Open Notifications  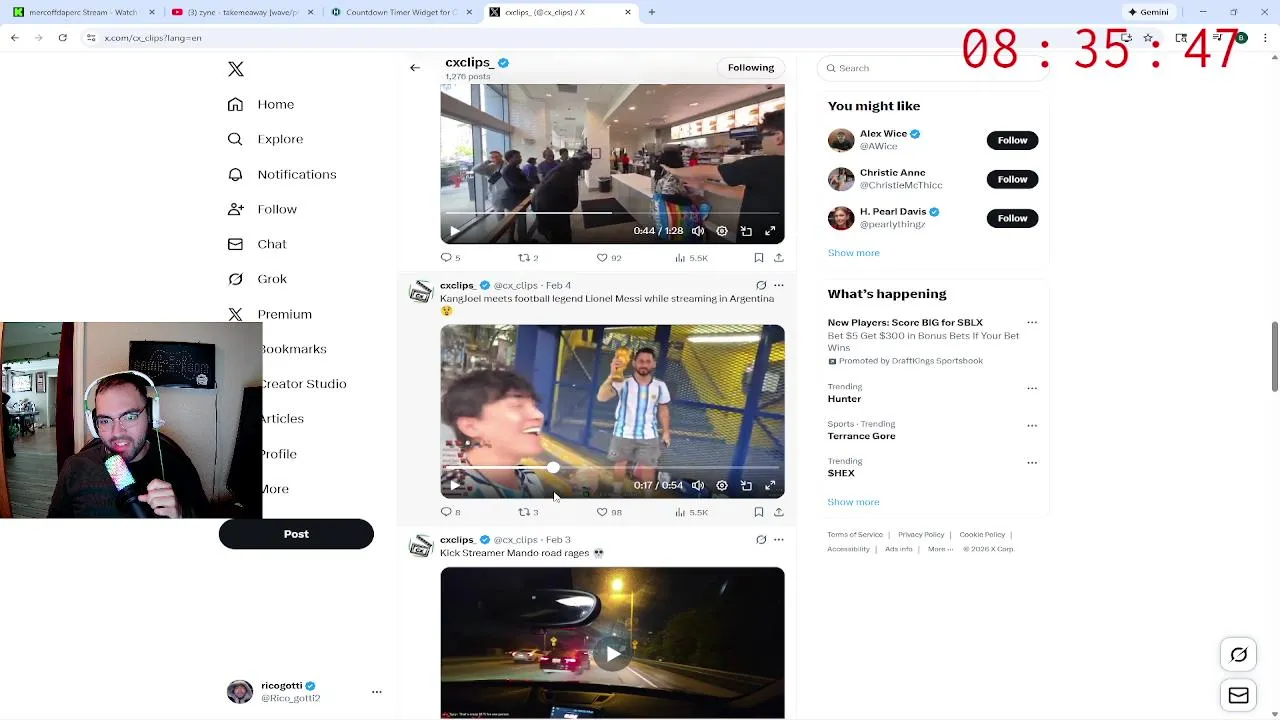pos(282,174)
